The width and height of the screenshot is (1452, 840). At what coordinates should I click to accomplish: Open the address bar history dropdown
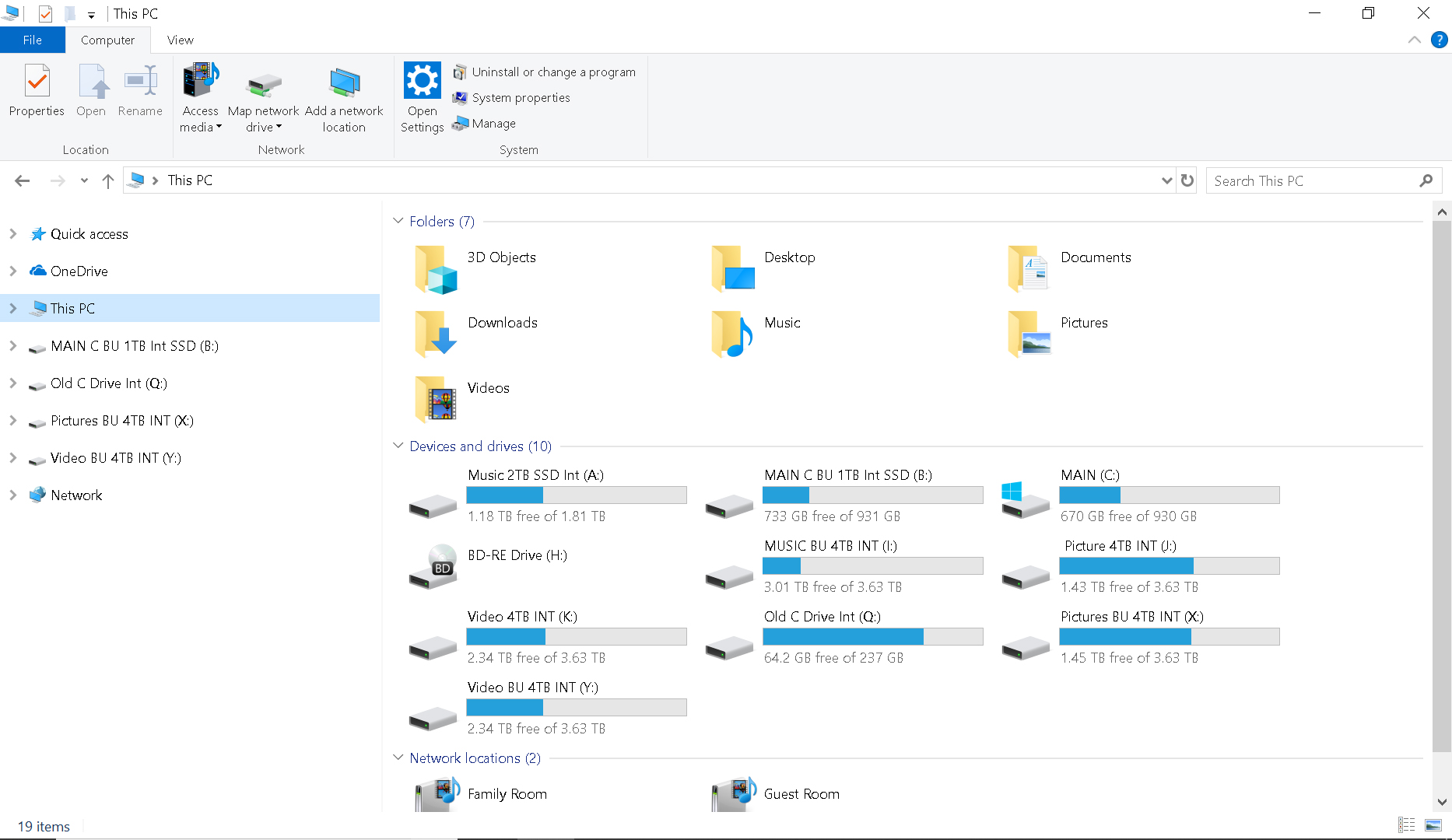pyautogui.click(x=1166, y=180)
